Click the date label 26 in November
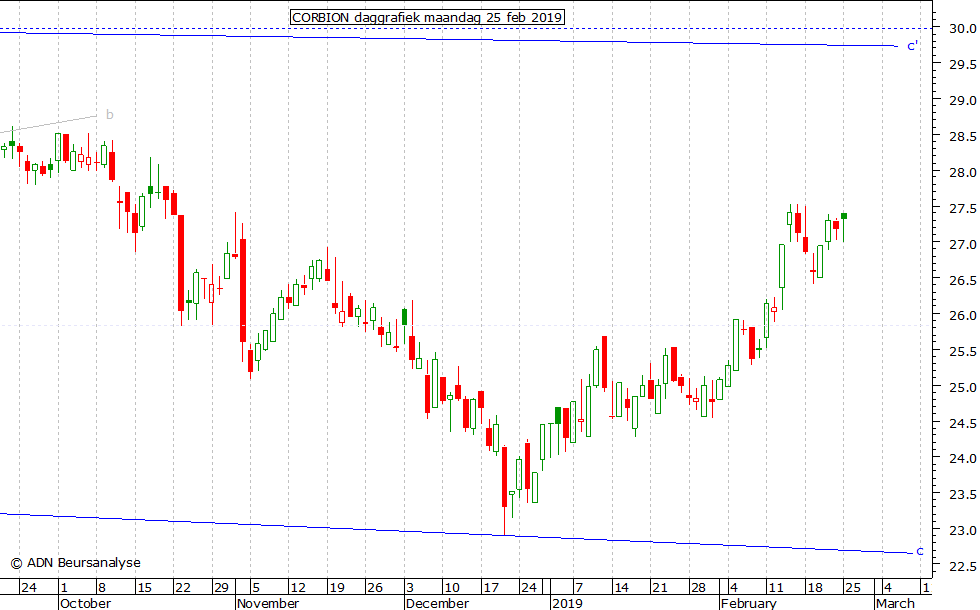 click(374, 588)
